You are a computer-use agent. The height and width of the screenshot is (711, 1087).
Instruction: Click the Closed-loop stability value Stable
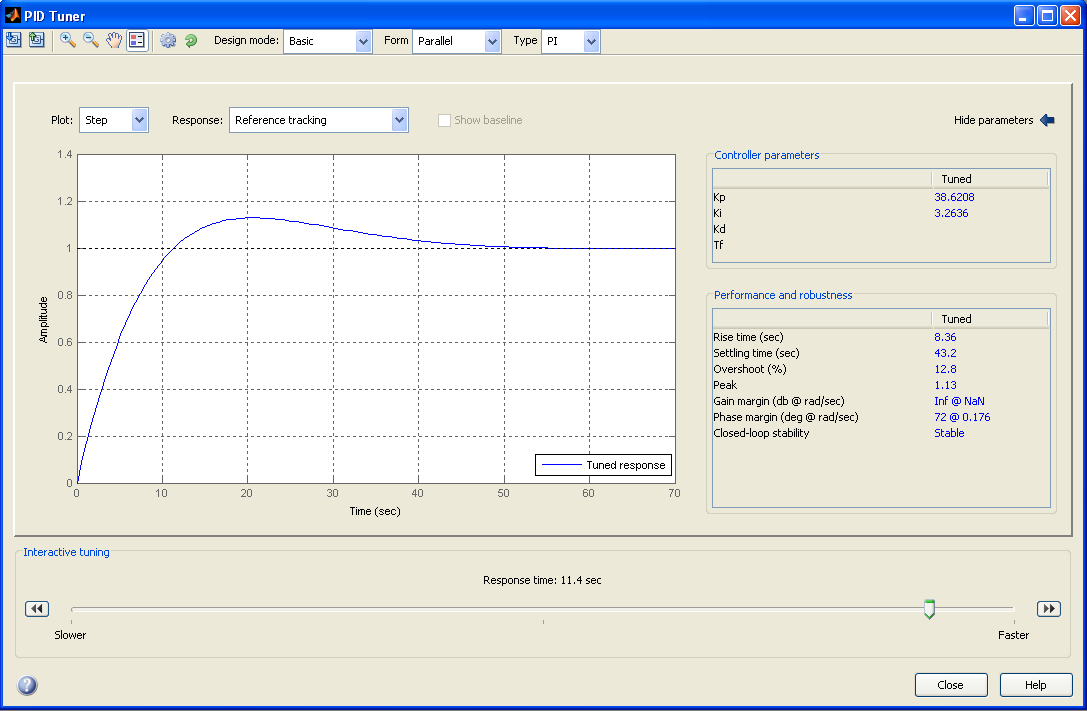point(949,432)
